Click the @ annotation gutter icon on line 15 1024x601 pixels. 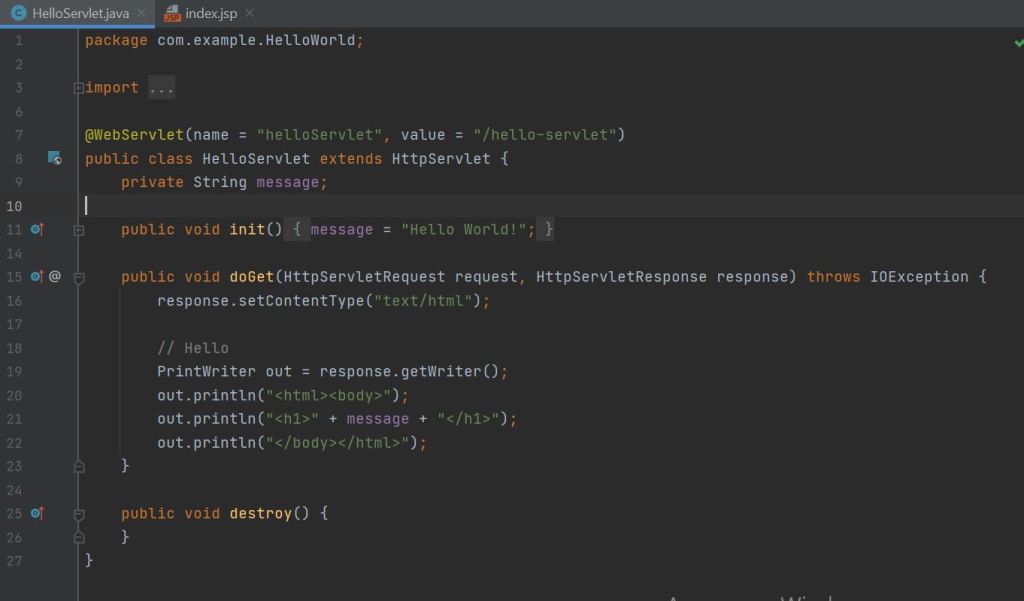[55, 277]
